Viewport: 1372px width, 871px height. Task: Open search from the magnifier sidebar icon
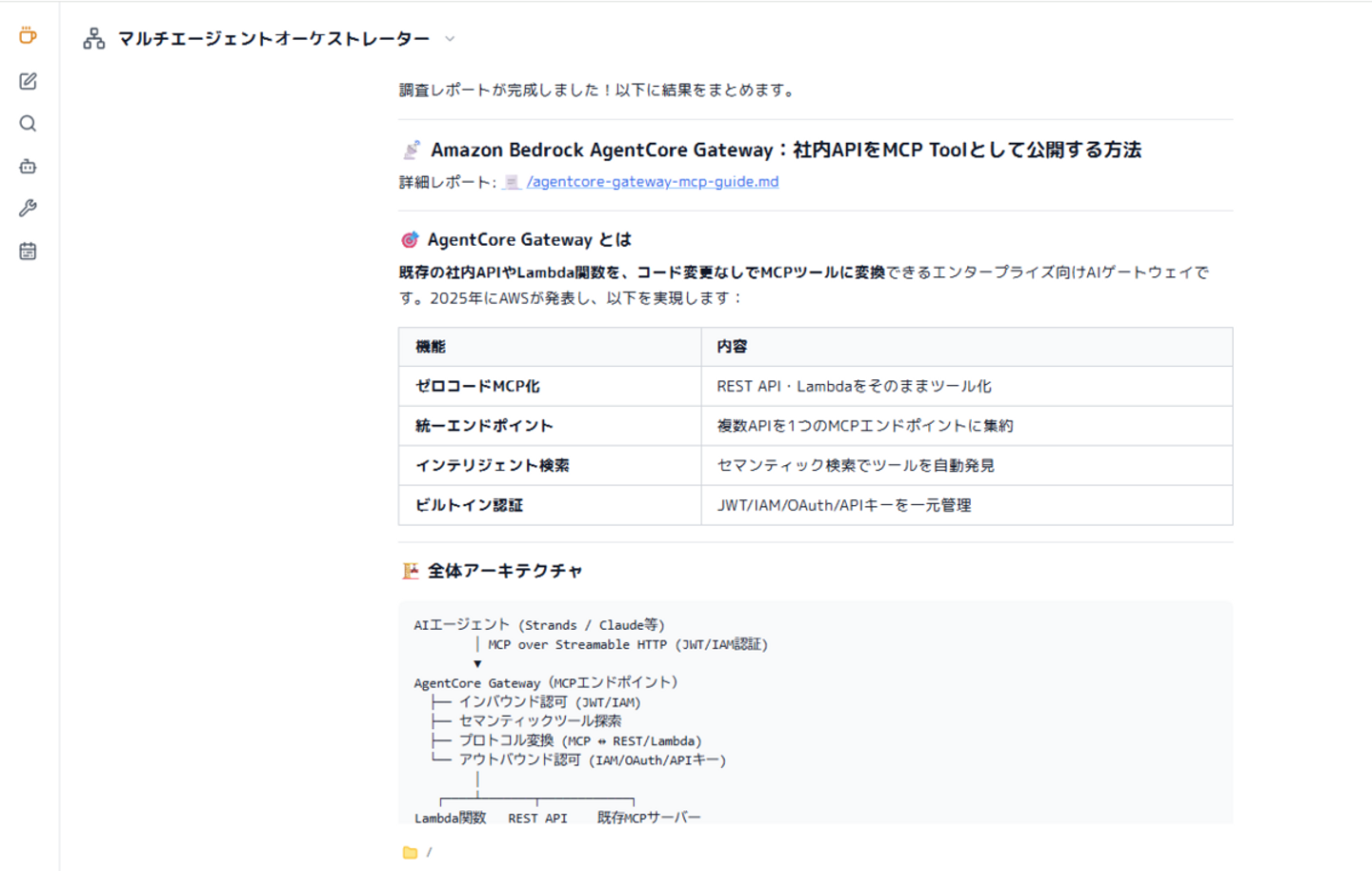(28, 124)
